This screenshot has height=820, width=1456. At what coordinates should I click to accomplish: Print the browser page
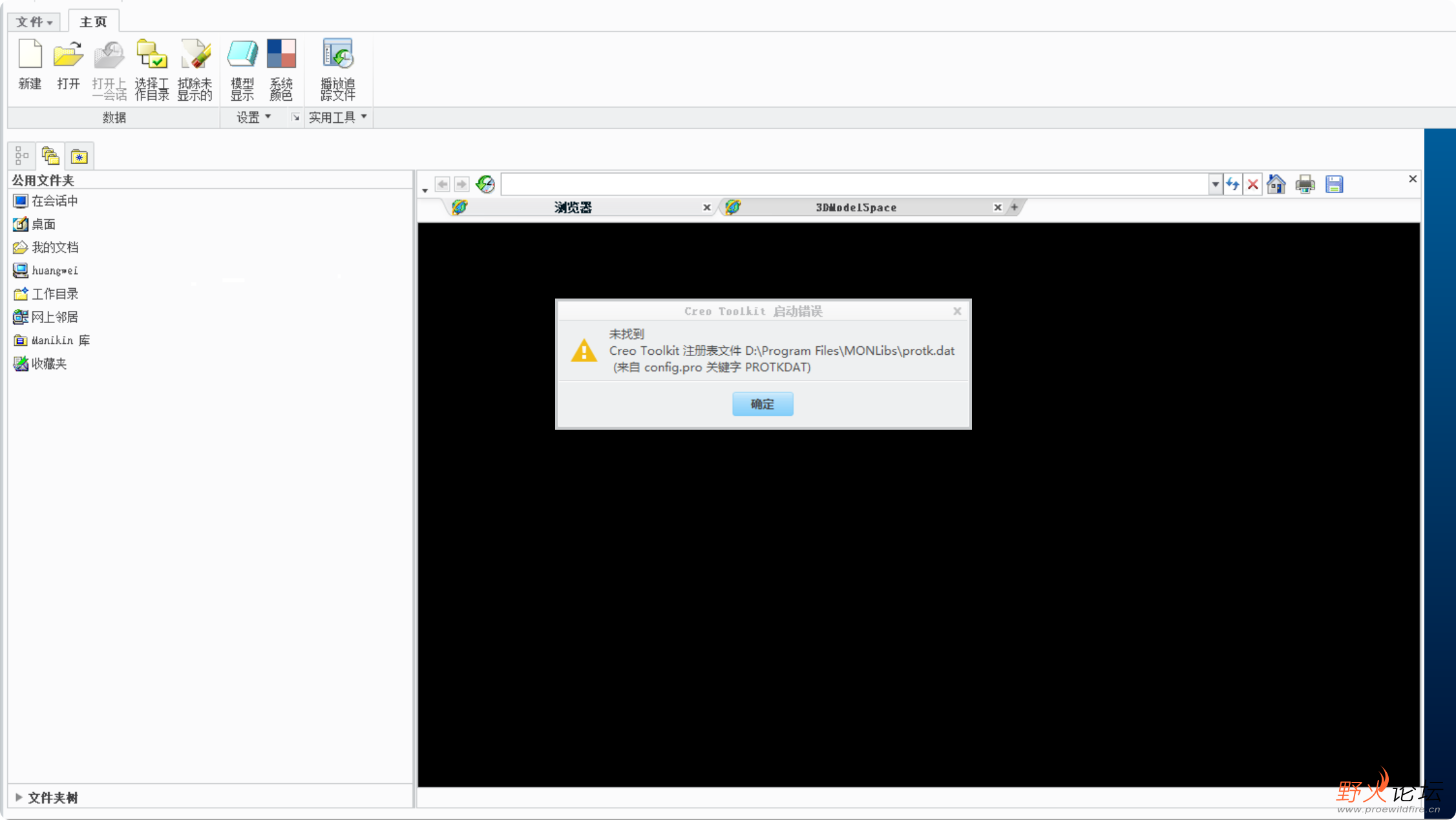tap(1305, 185)
